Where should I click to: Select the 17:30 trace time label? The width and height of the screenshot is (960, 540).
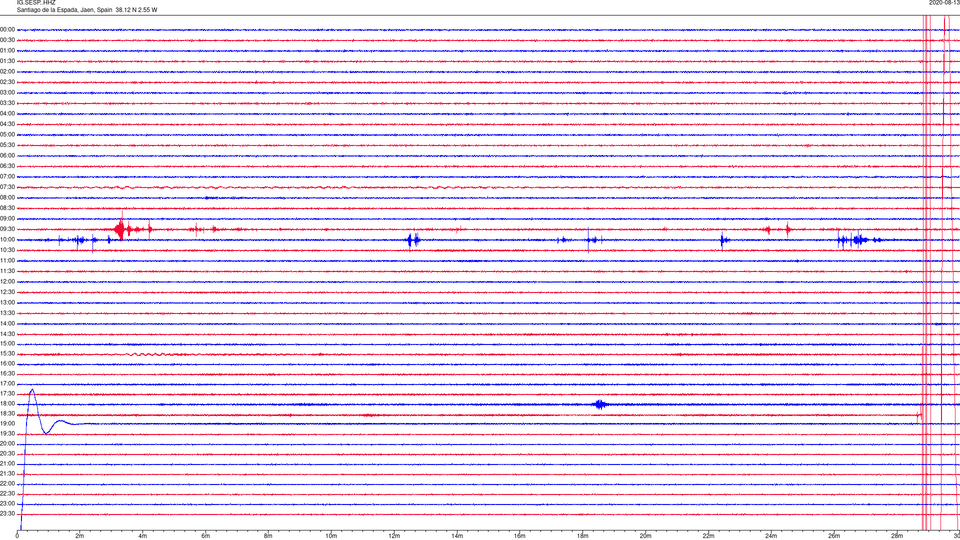(x=7, y=394)
